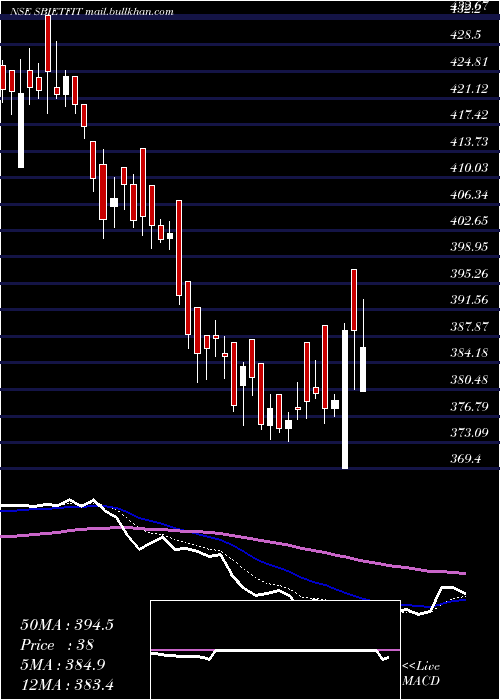Click the 12MA : 383.4 readout
Screen dimensions: 500x700
pyautogui.click(x=67, y=685)
